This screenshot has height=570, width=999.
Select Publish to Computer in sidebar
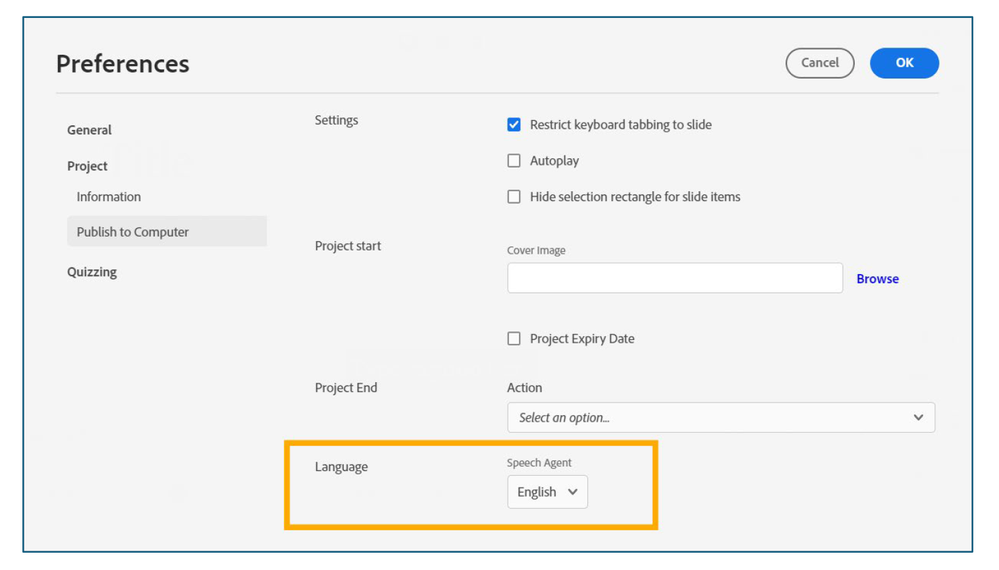pos(133,232)
